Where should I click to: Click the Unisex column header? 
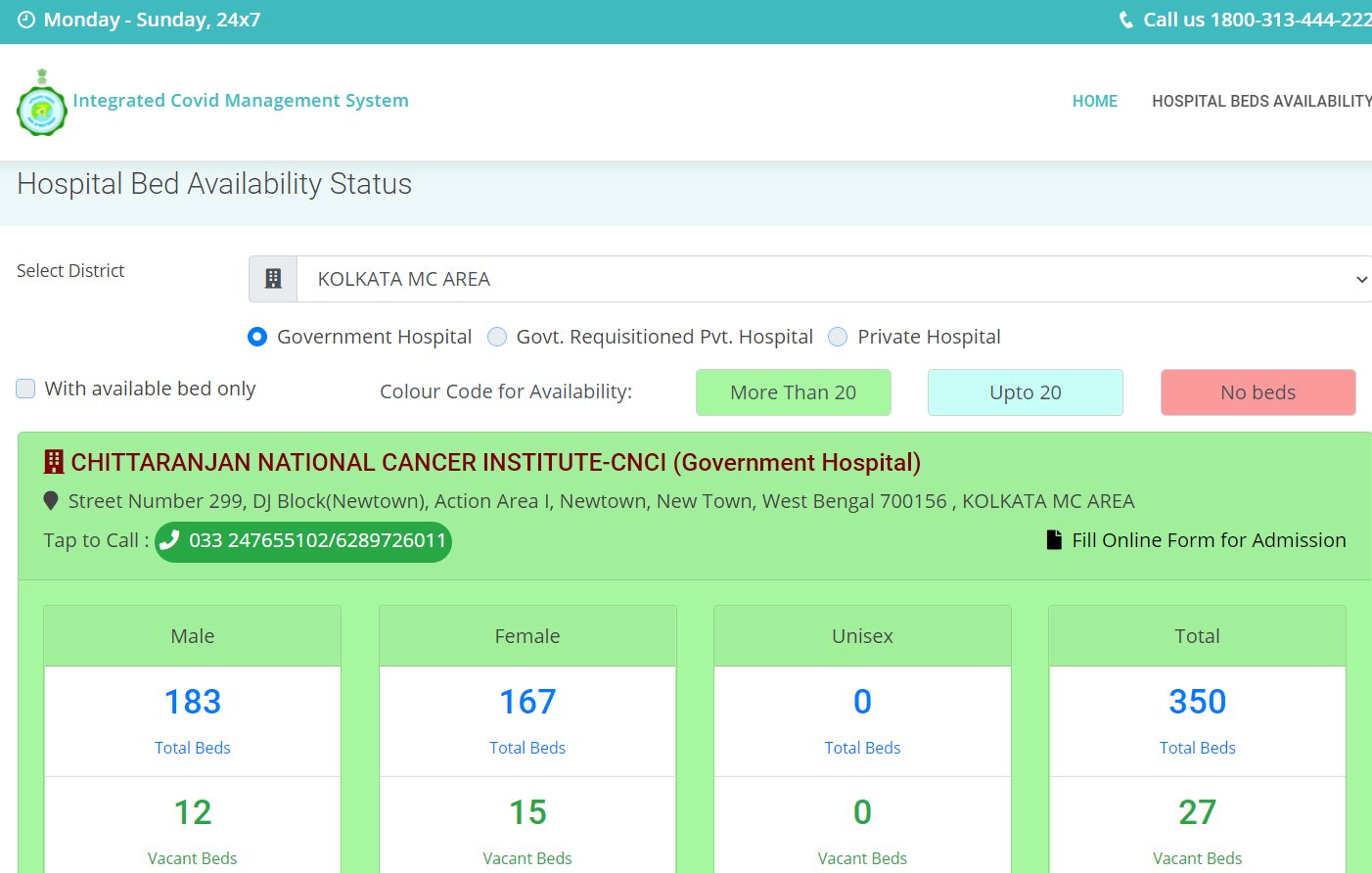(862, 636)
